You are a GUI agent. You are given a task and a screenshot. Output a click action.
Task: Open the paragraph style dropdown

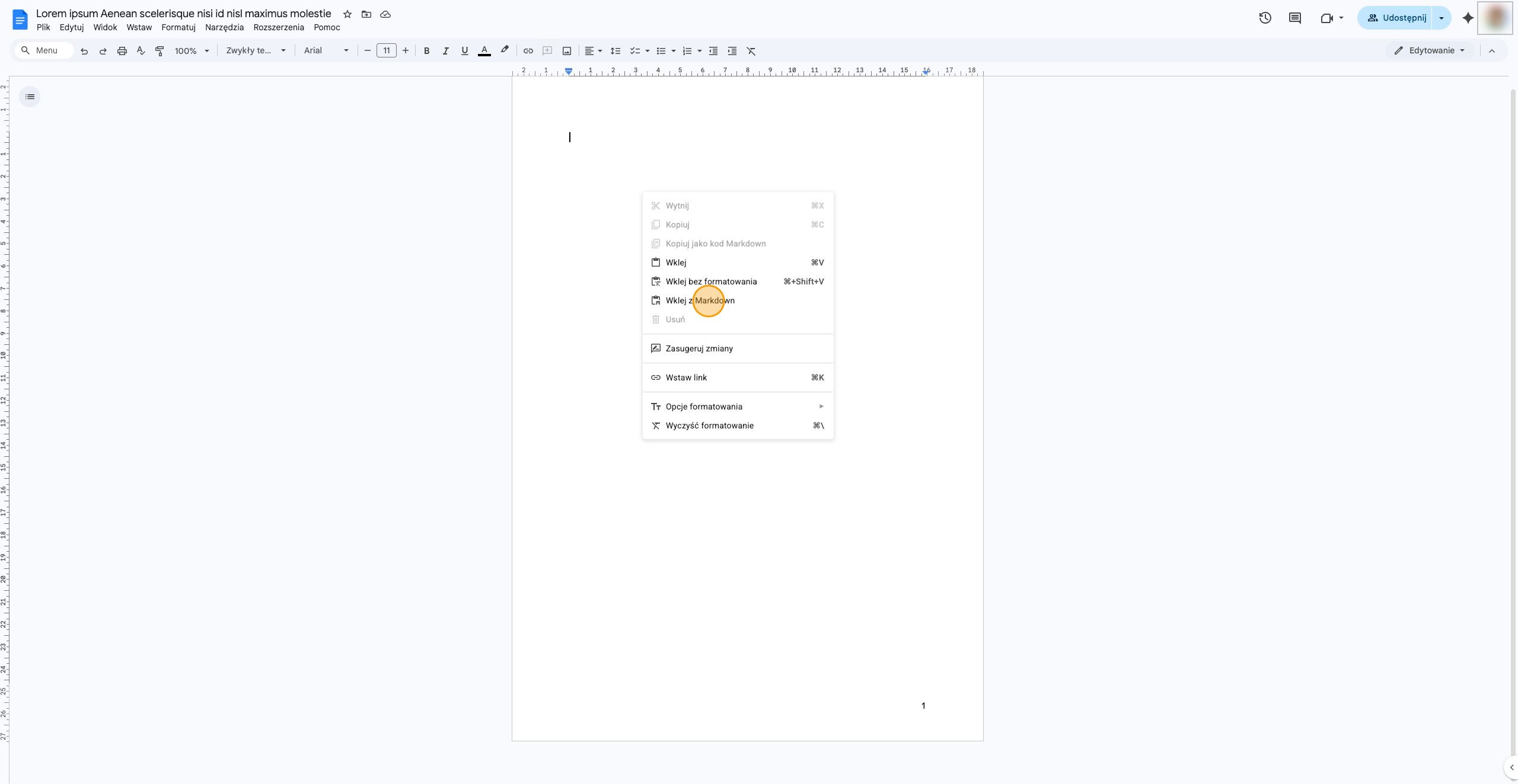[x=256, y=51]
